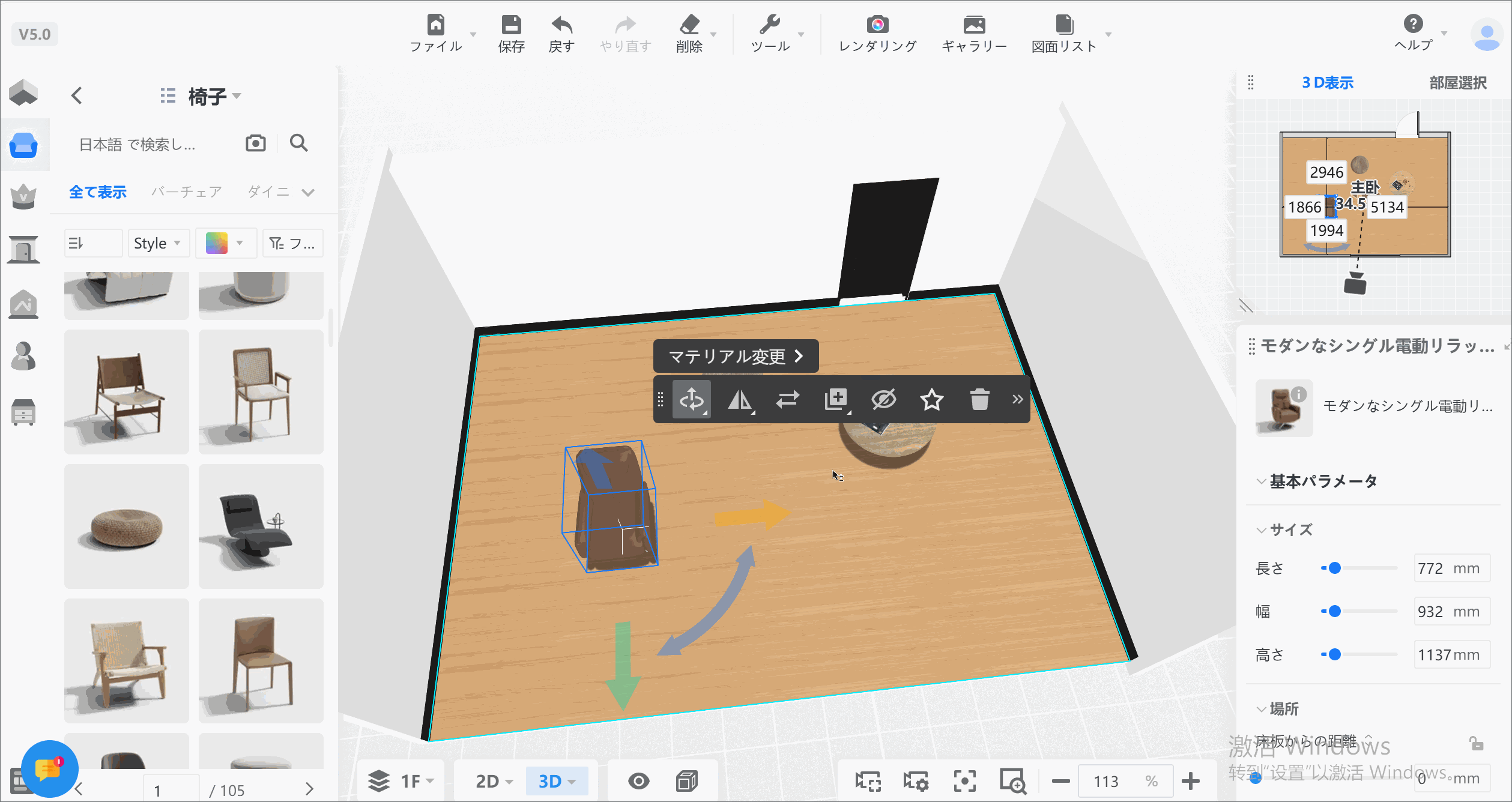Click the duplicate copy icon
1512x802 pixels.
(836, 399)
